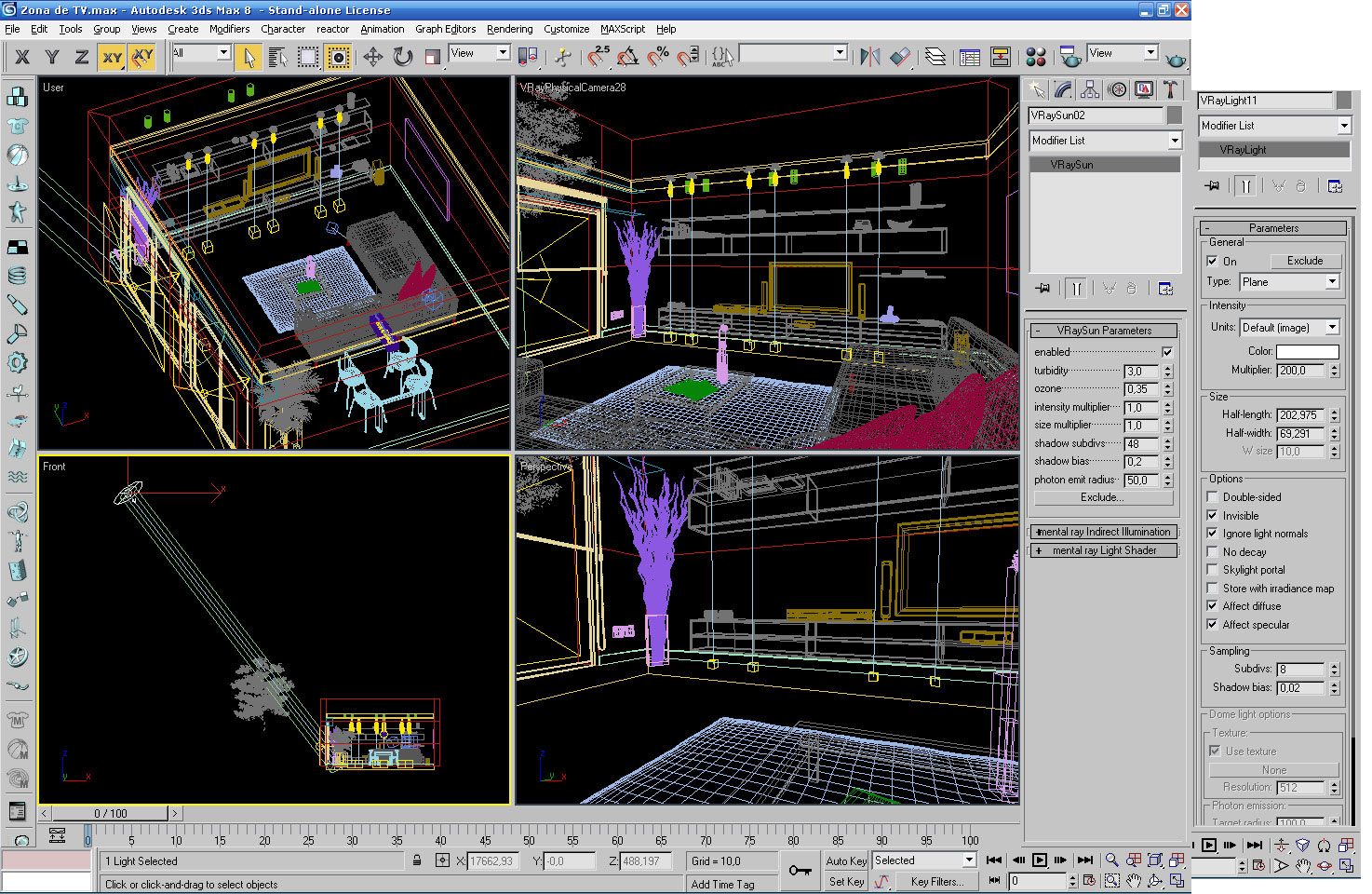Expand the mental ray Indirect Illumination rollout
The width and height of the screenshot is (1372, 894).
1104,532
